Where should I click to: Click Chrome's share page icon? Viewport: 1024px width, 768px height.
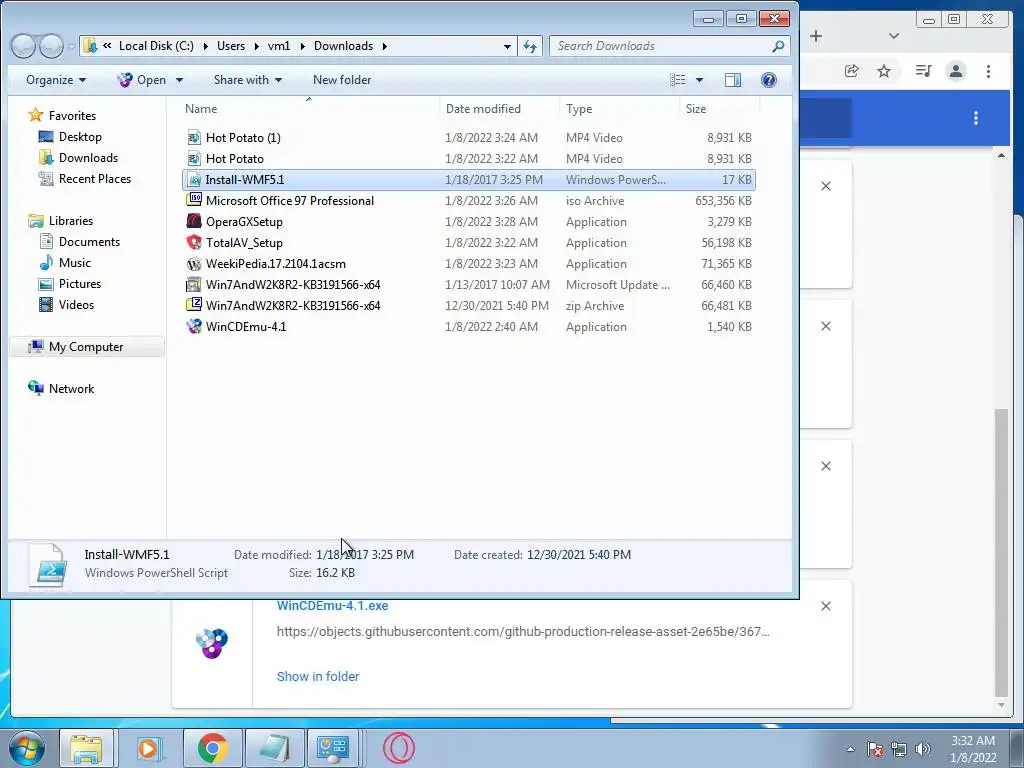(x=851, y=71)
